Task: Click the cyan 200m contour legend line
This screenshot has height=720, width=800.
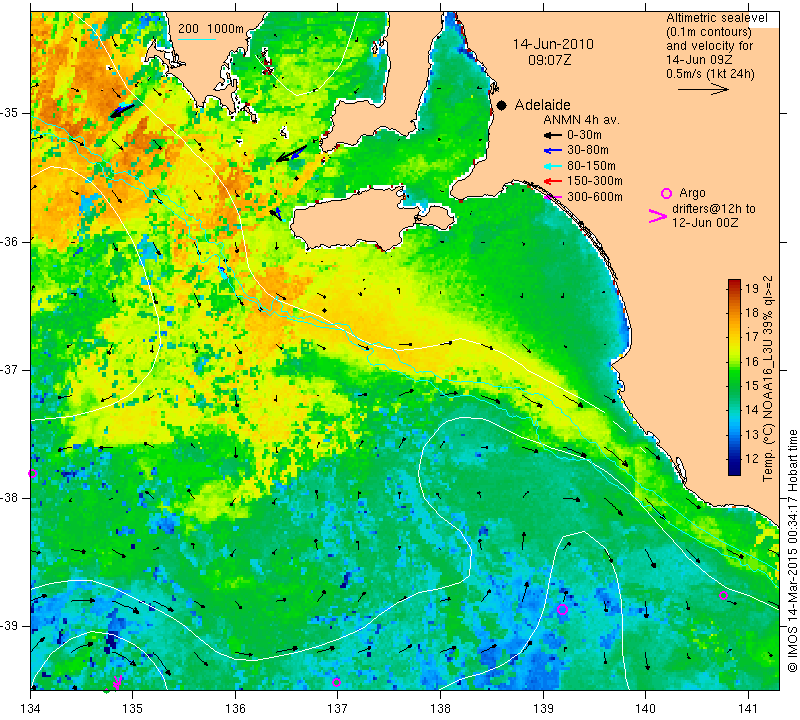Action: coord(197,39)
